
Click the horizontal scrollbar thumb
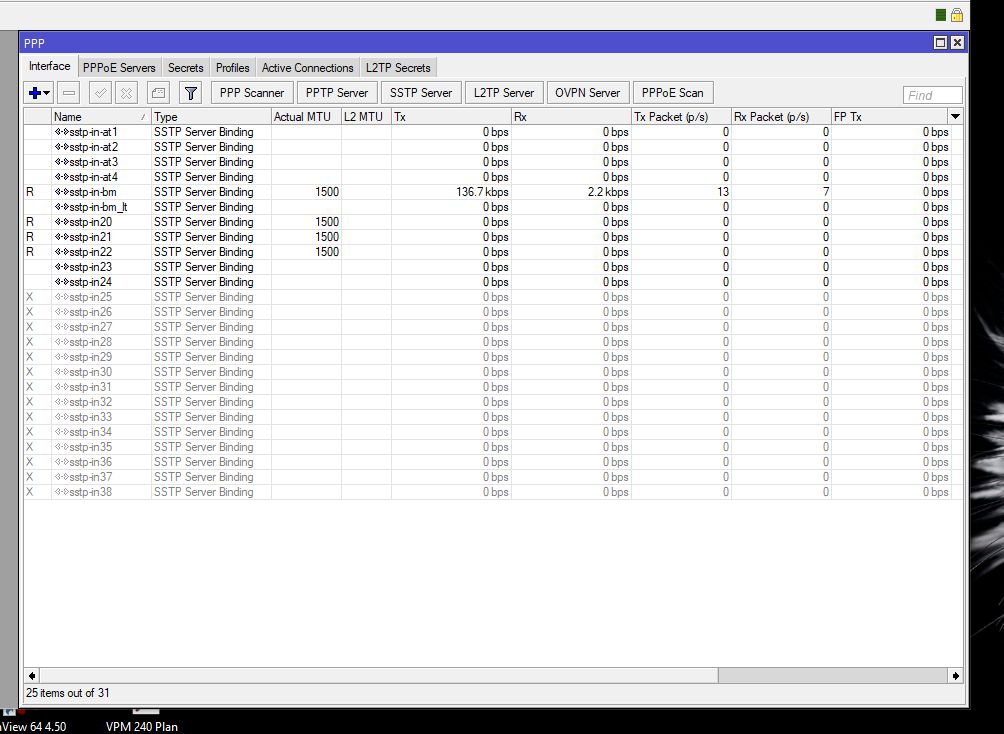coord(378,676)
